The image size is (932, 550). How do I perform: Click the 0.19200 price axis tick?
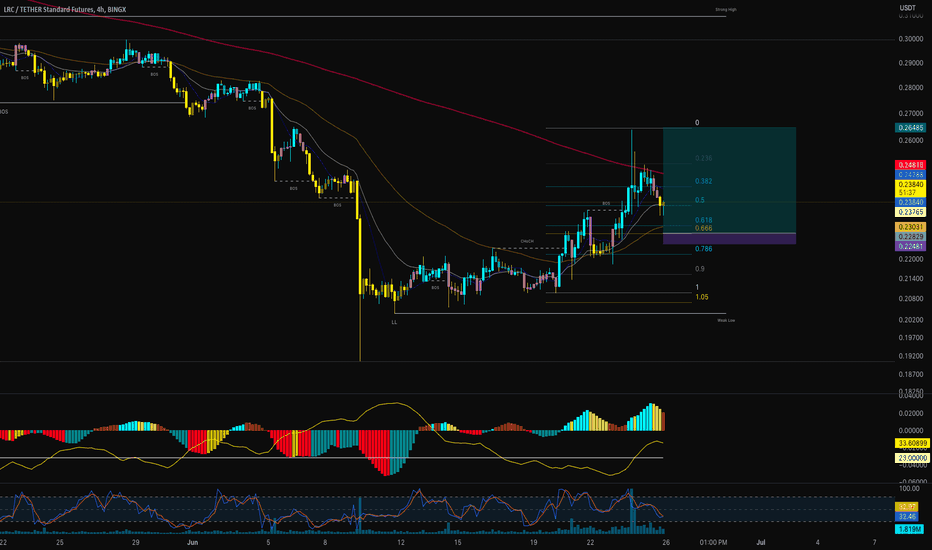point(911,357)
